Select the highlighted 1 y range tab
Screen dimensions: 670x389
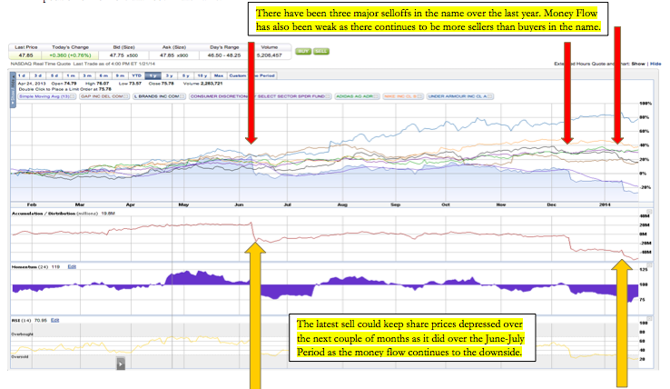[x=153, y=76]
